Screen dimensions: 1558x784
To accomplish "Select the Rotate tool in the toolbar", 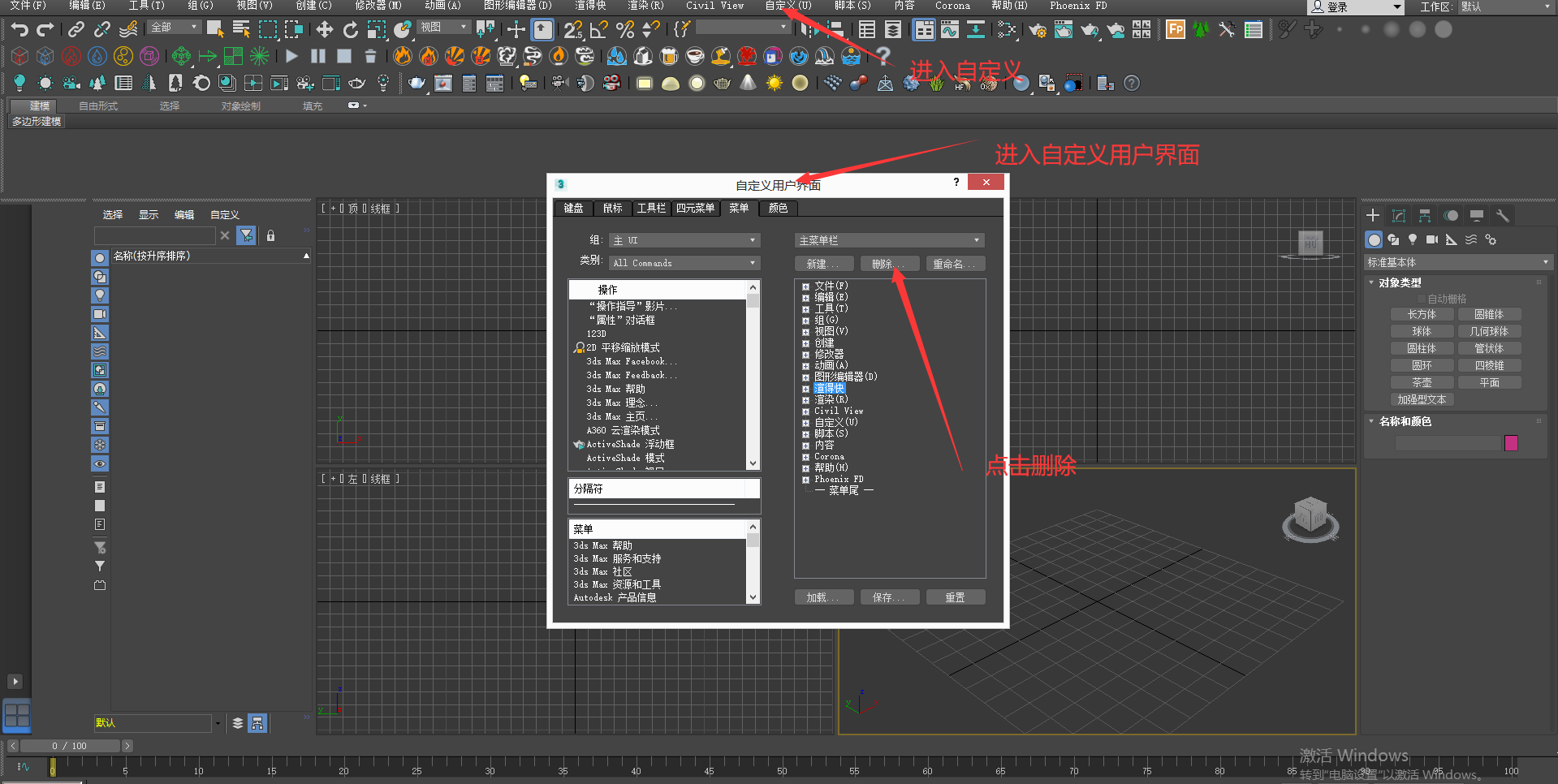I will [350, 30].
